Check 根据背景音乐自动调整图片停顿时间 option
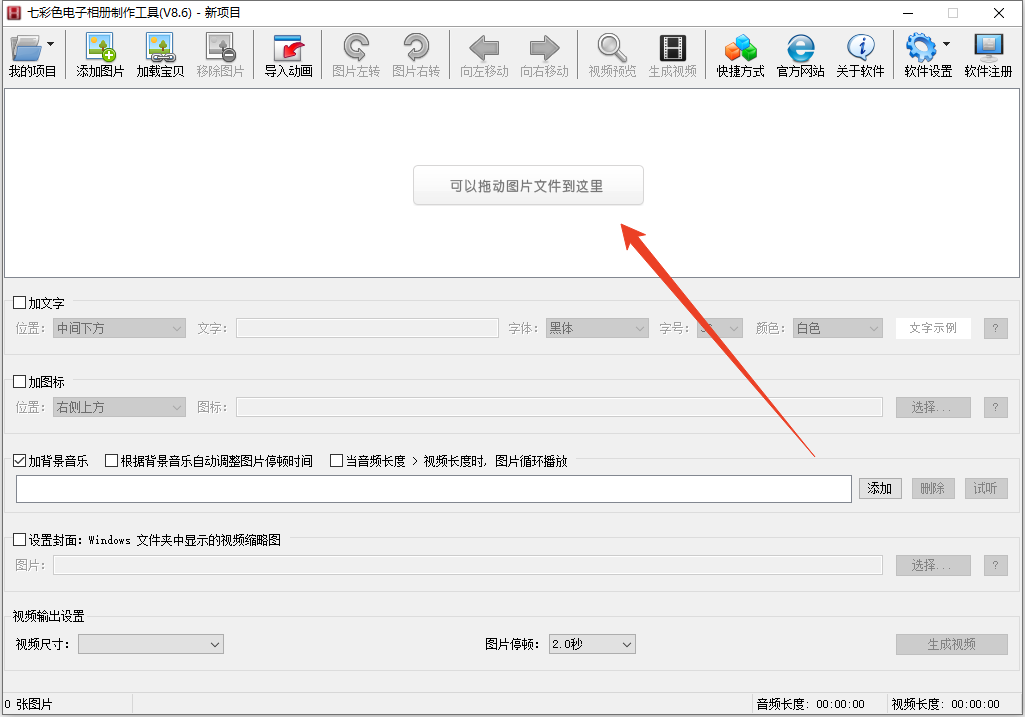This screenshot has width=1025, height=717. tap(112, 461)
